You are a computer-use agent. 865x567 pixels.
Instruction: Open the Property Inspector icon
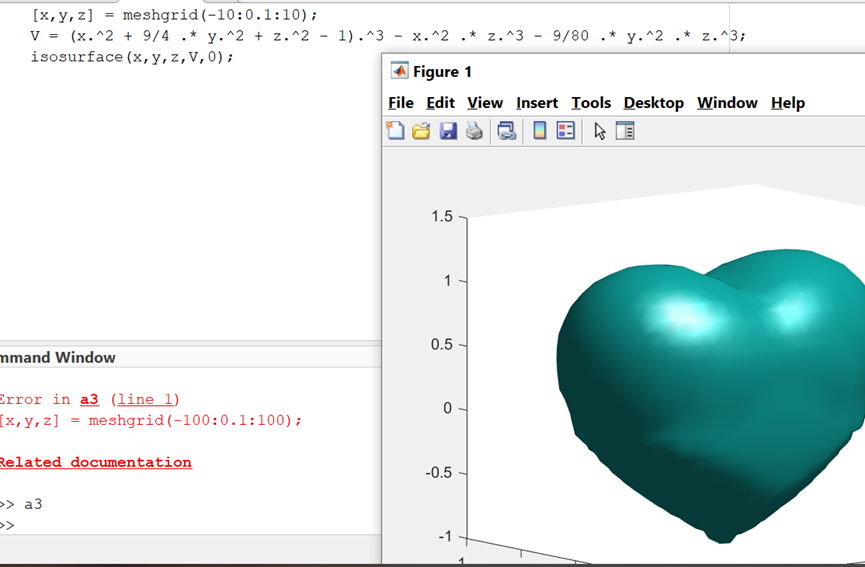tap(625, 131)
